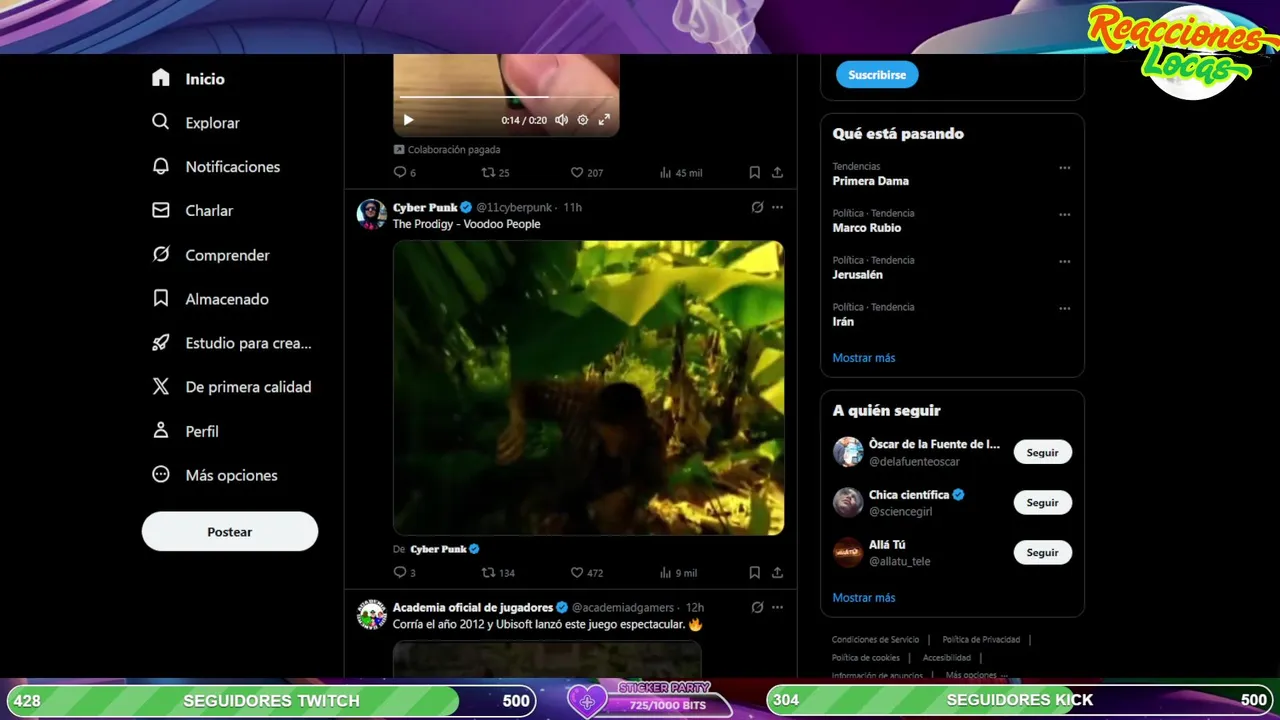The width and height of the screenshot is (1280, 720).
Task: Open options for Irán trend
Action: click(1064, 309)
